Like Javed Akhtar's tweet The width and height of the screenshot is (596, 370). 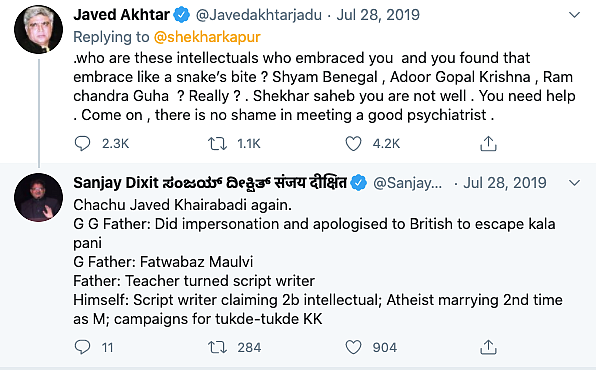pos(353,143)
